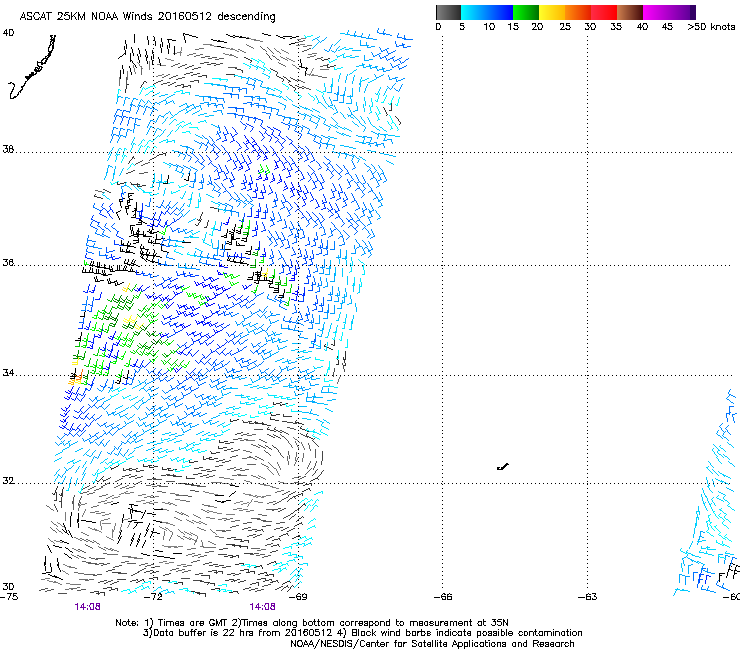Viewport: 740px width, 650px height.
Task: Click the gray 0-5 knots legend swatch
Action: click(448, 12)
